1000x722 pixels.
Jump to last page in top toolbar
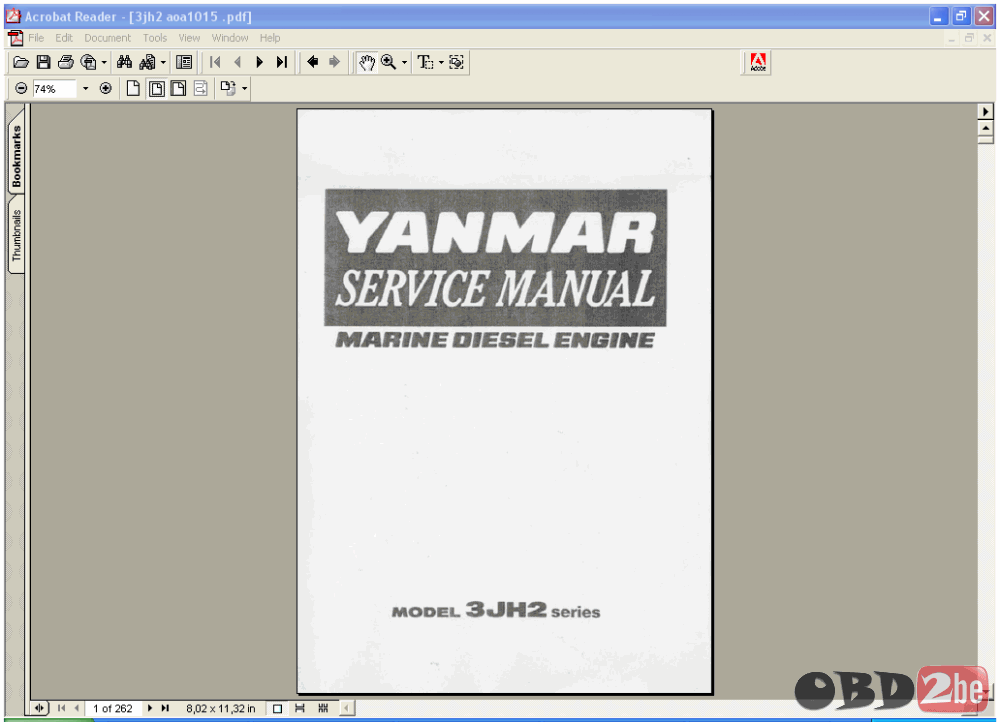pos(282,62)
